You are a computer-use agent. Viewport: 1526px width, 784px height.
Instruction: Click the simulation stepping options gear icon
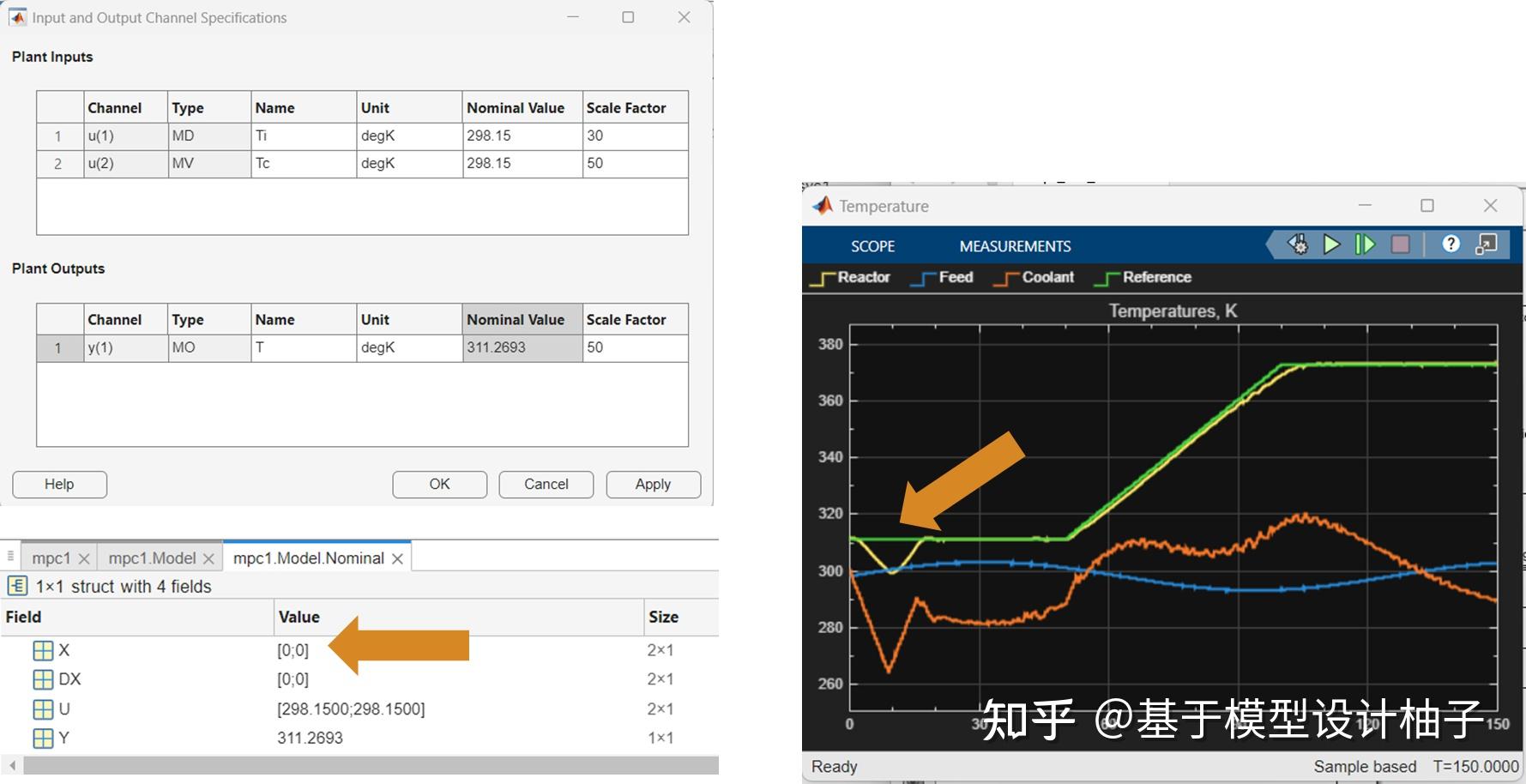pos(1299,244)
